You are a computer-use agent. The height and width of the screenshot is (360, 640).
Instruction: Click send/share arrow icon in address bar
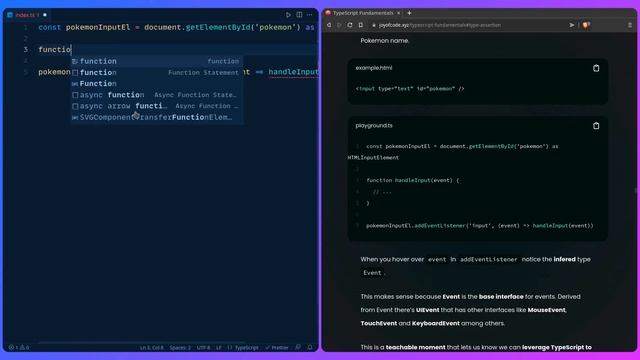click(572, 25)
